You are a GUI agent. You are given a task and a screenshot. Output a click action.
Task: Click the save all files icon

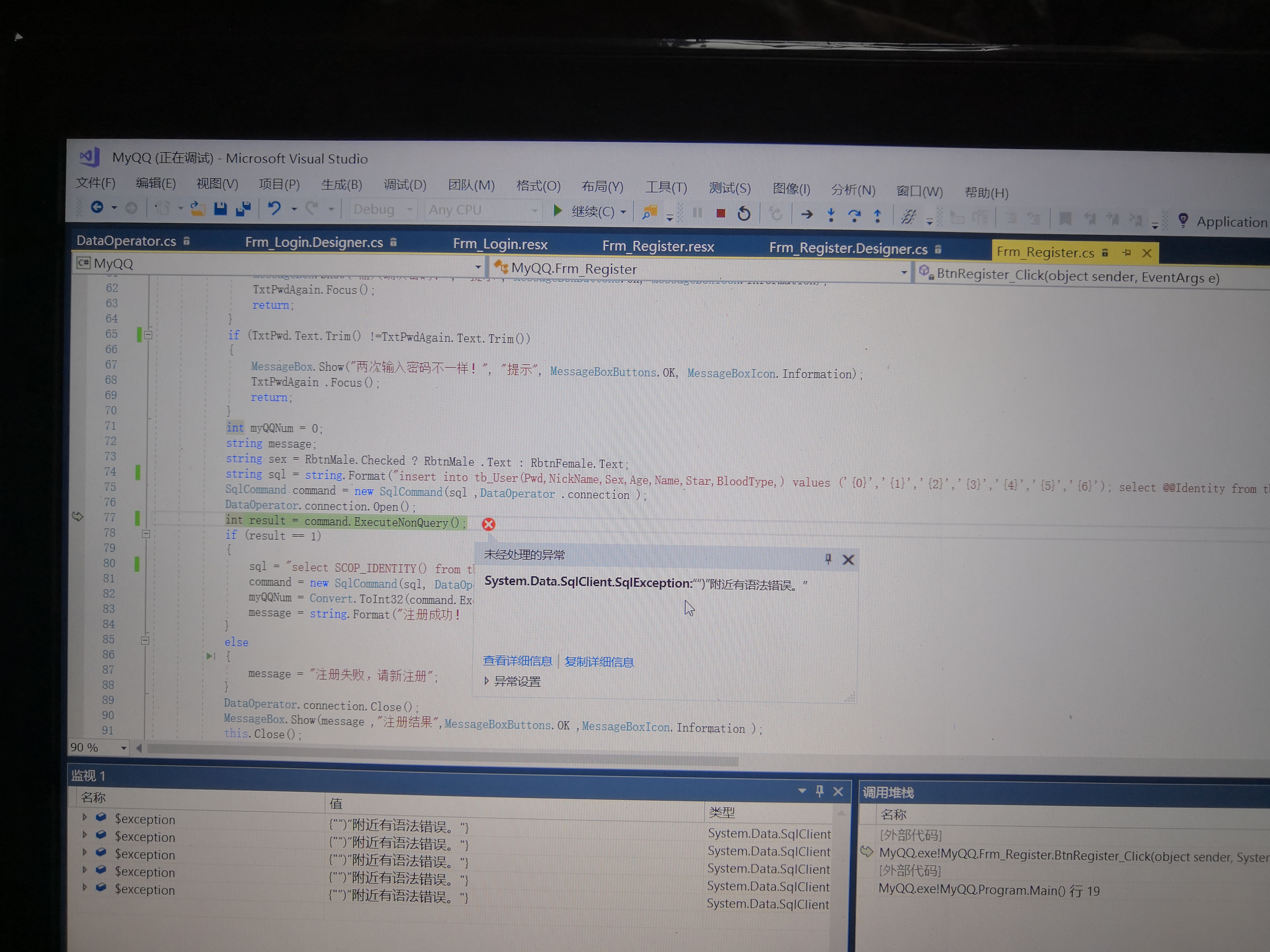coord(243,209)
